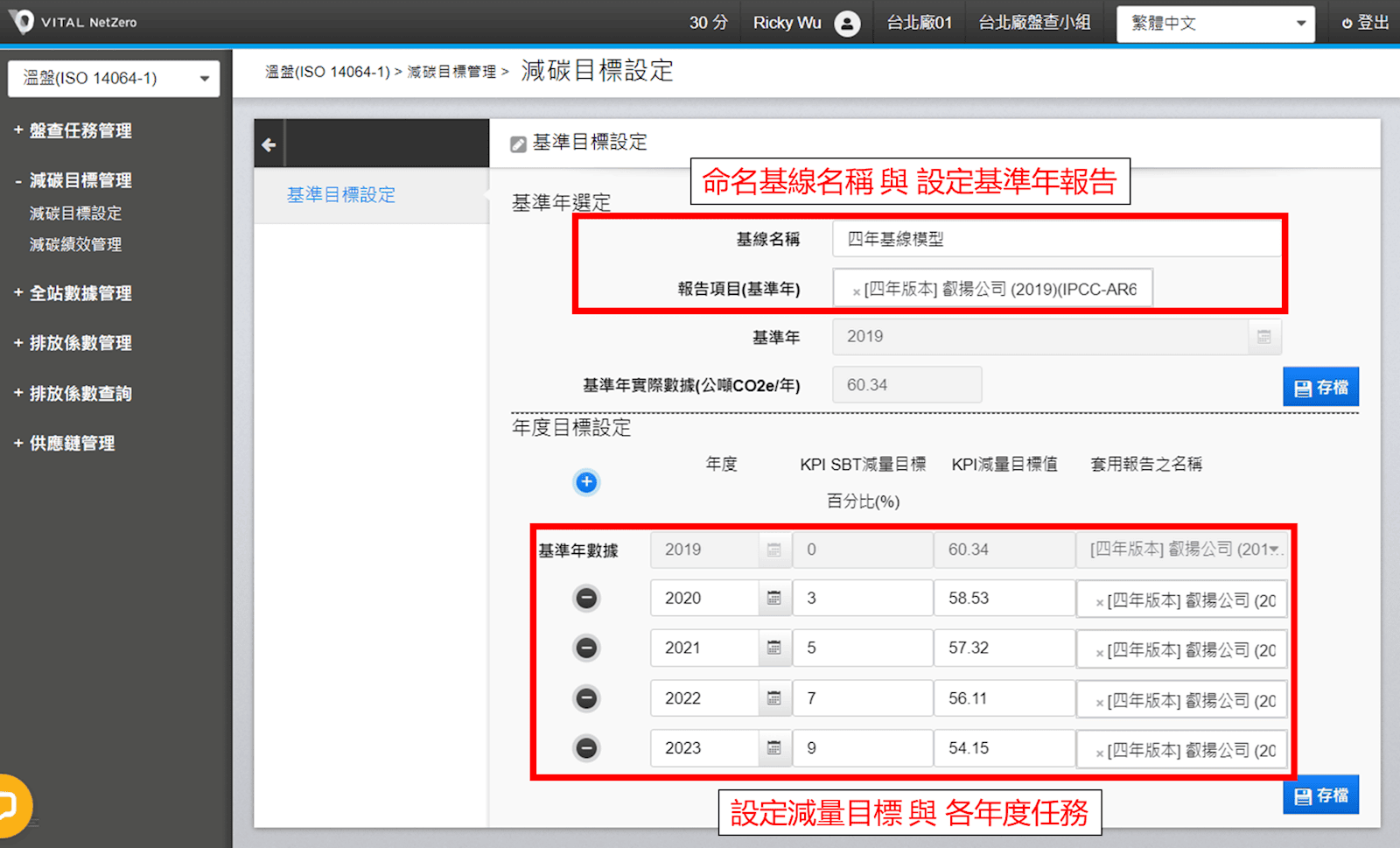Open calendar picker for year 2023

pos(773,748)
